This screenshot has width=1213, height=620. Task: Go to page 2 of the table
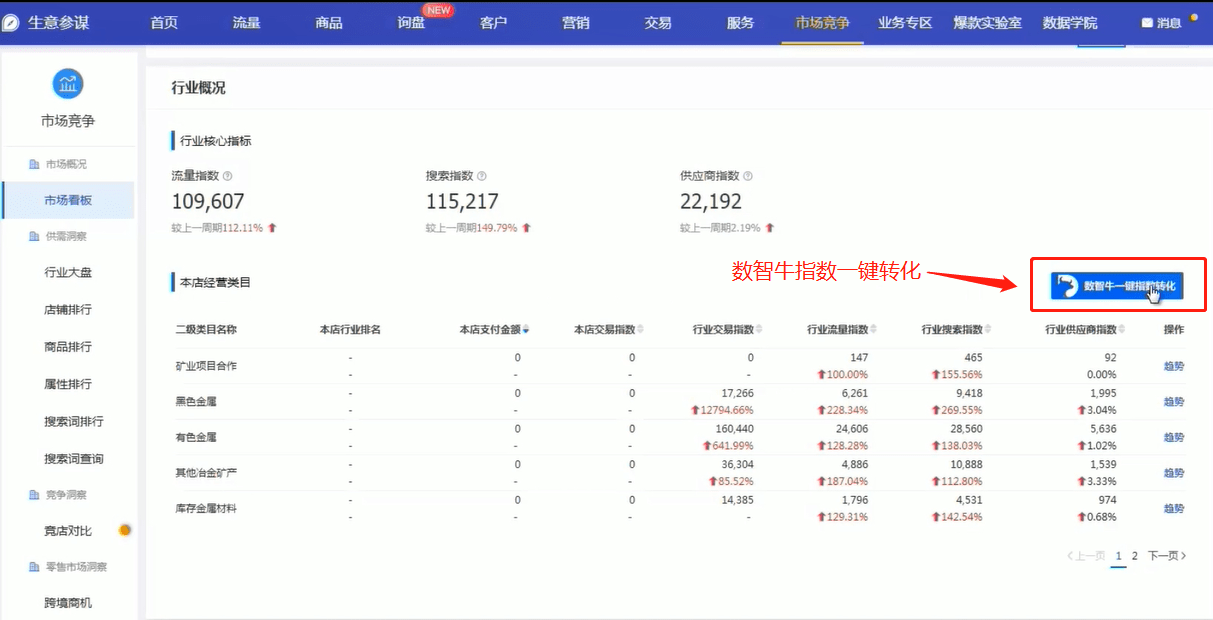[1135, 556]
